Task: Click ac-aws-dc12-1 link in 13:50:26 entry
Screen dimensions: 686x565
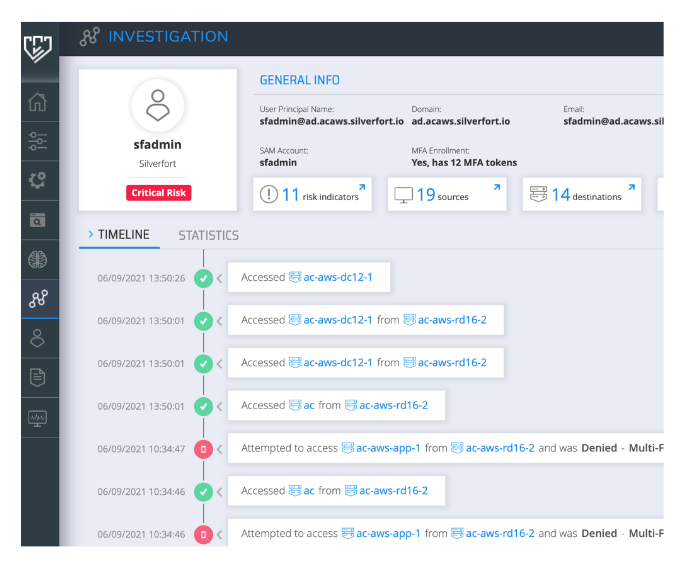Action: coord(338,277)
